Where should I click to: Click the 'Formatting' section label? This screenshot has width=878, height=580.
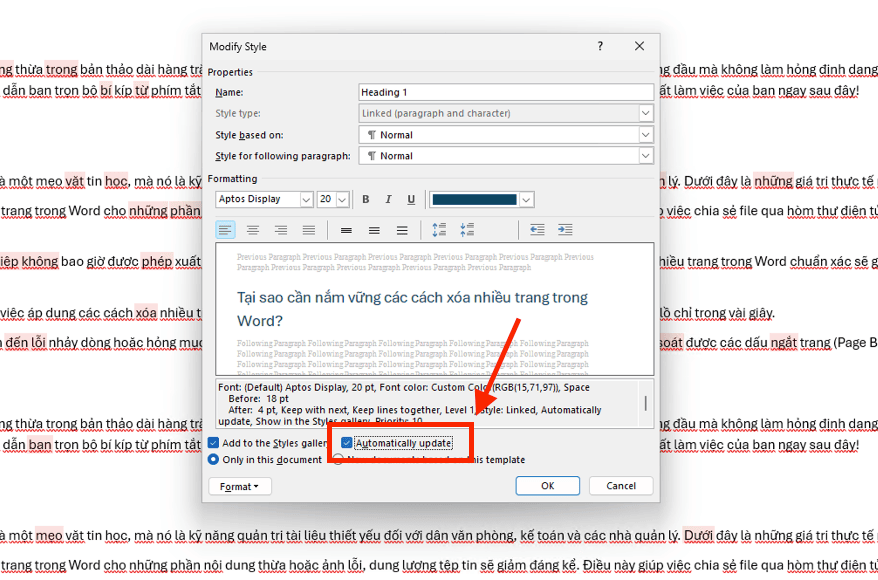pos(232,179)
